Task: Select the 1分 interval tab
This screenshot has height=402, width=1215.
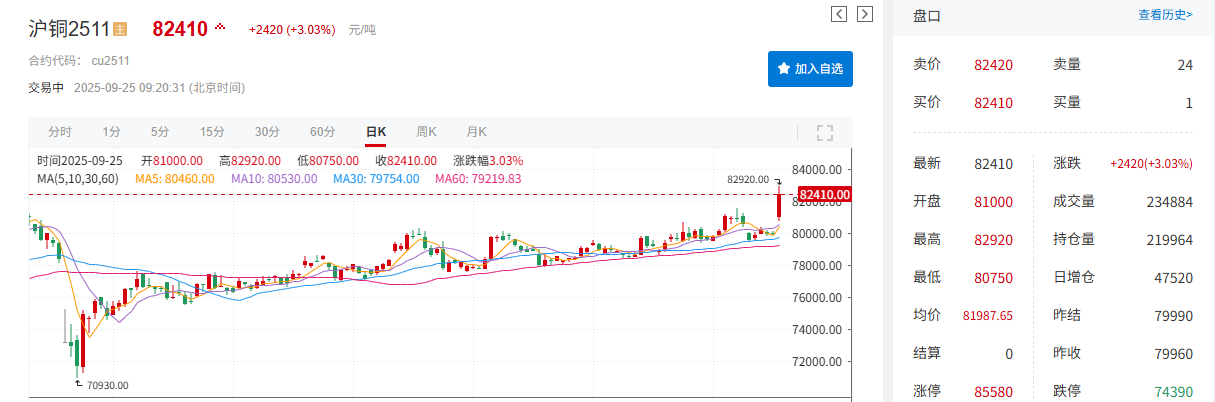Action: click(111, 132)
